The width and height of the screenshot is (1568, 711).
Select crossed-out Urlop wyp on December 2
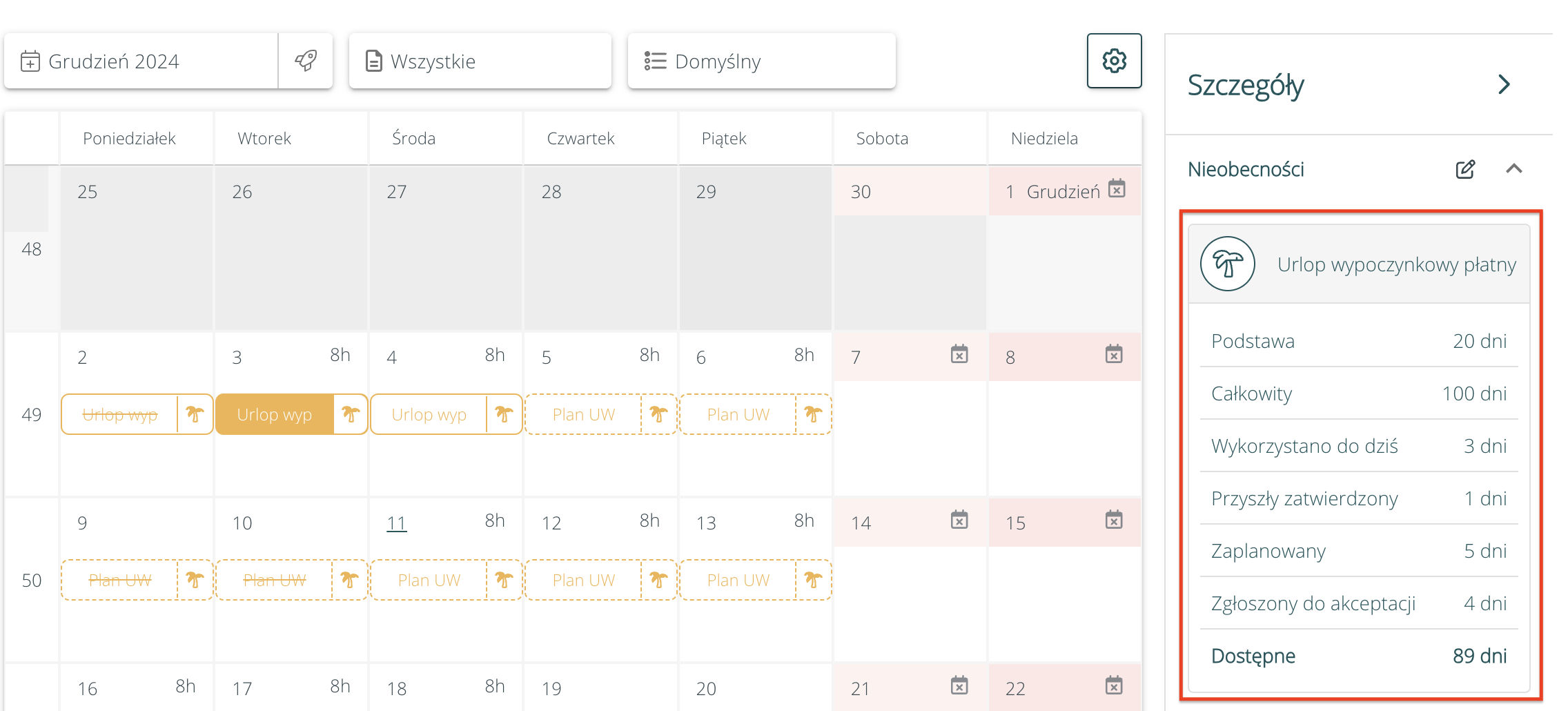tap(120, 414)
